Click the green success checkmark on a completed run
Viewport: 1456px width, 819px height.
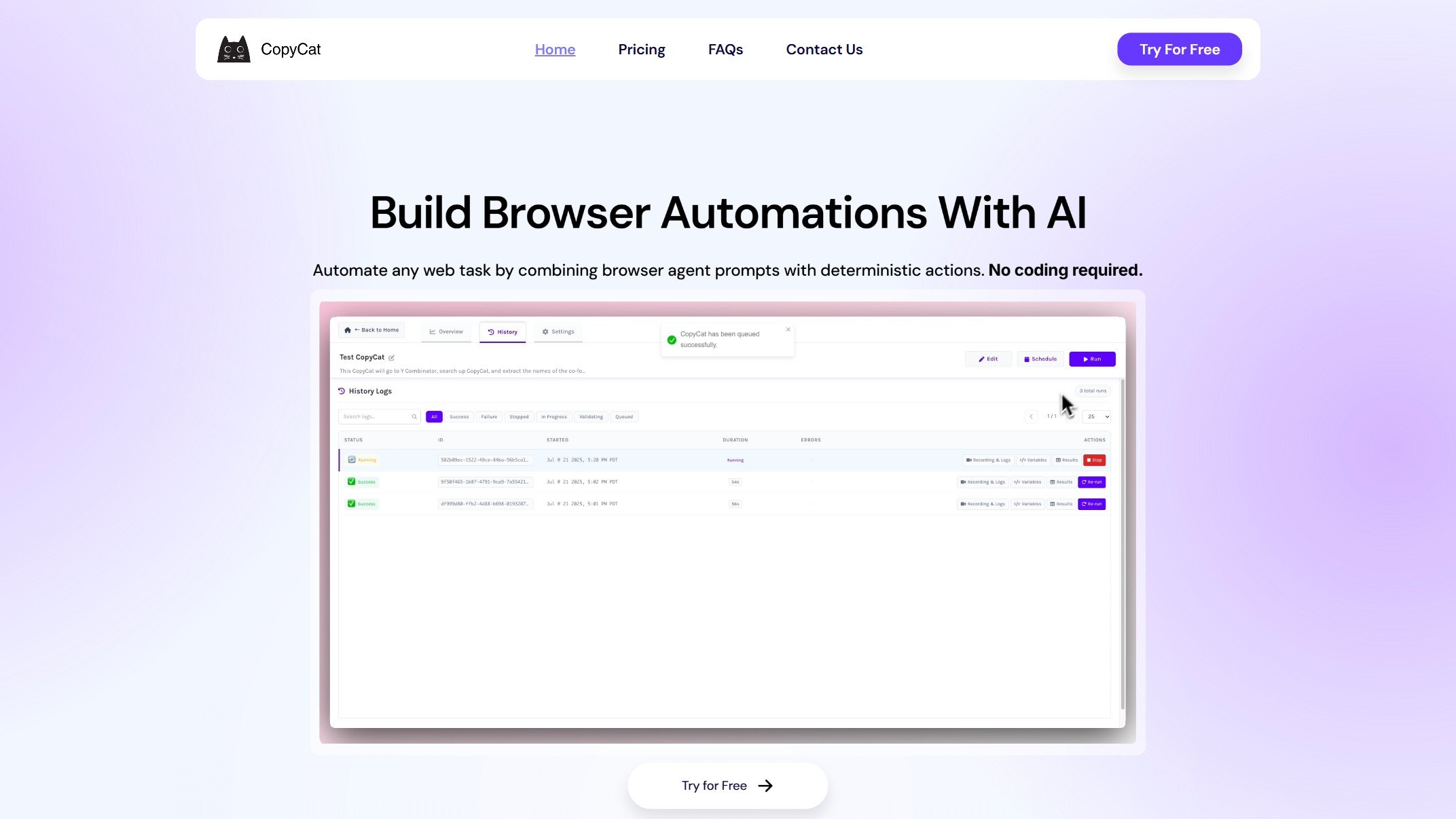point(351,481)
